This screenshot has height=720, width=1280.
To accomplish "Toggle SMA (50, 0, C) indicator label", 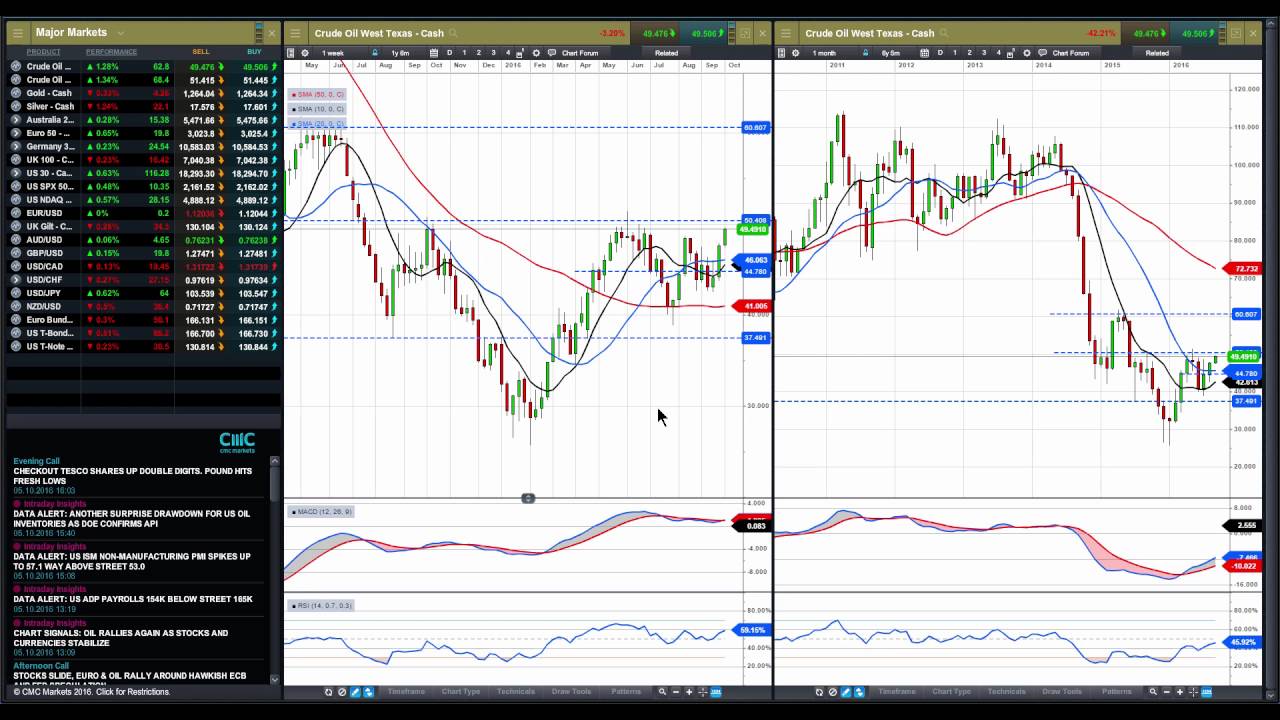I will pos(317,94).
